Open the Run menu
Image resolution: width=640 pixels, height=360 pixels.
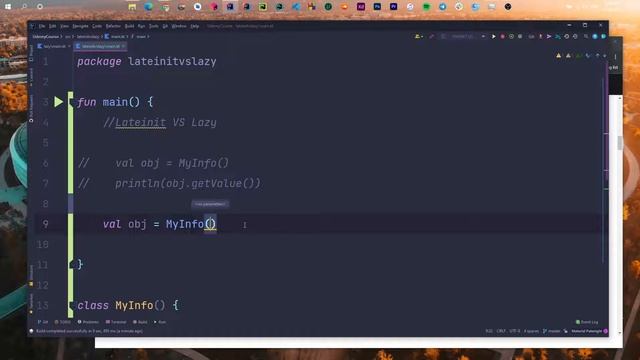click(141, 26)
